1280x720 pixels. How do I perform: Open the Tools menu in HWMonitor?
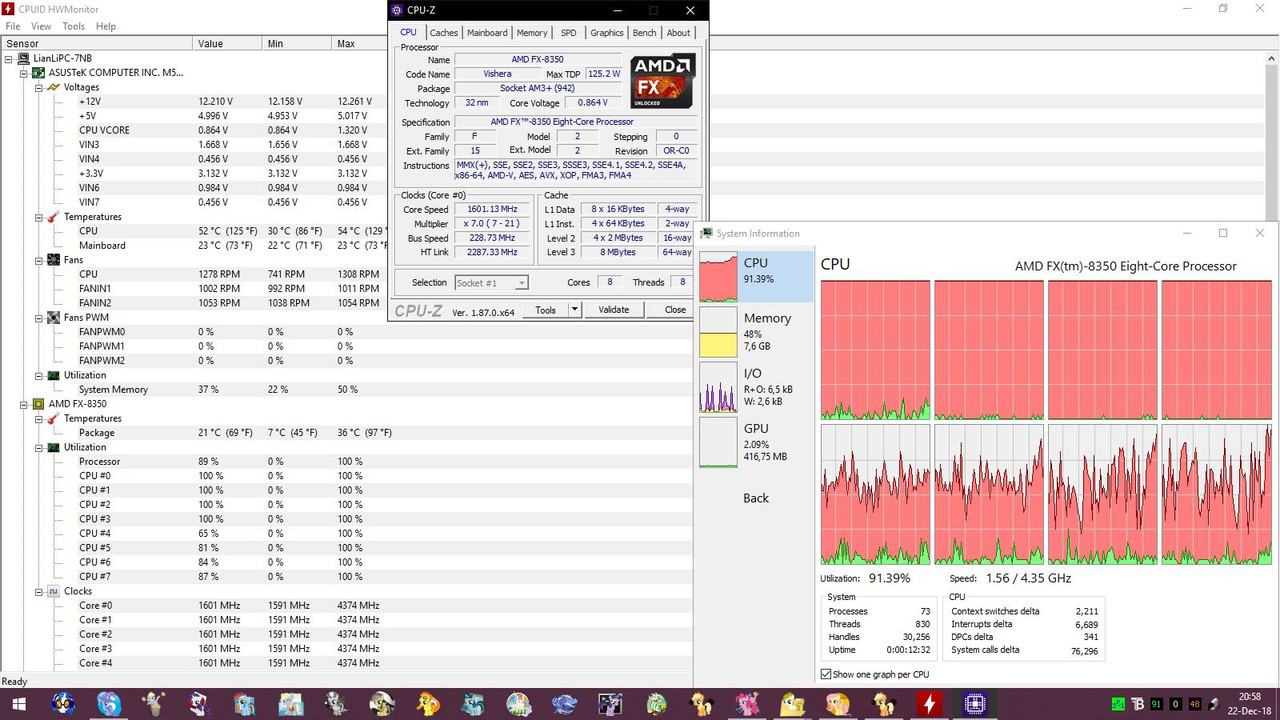(74, 26)
